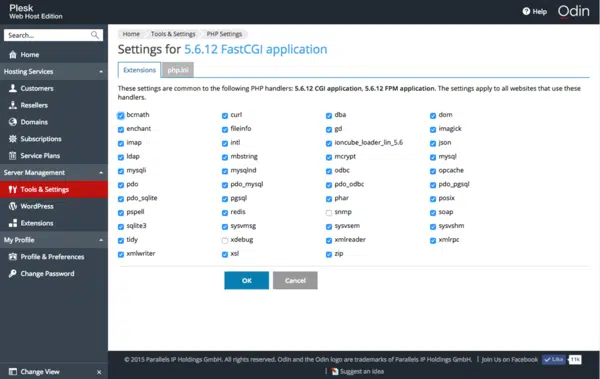Image resolution: width=600 pixels, height=379 pixels.
Task: Click the mysqlnd extension label
Action: coord(243,170)
